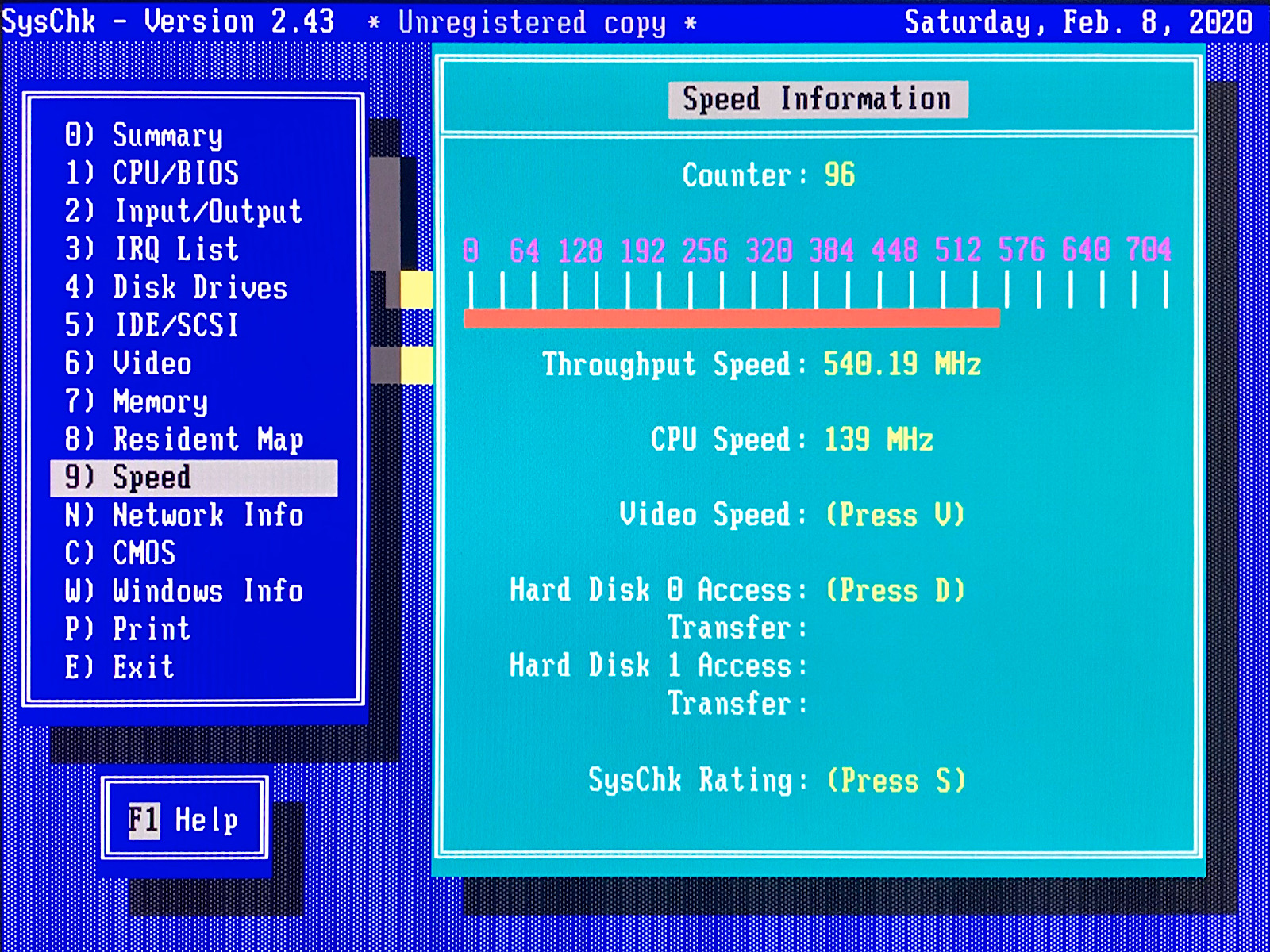Click the red throughput speed bar
The image size is (1270, 952).
pos(732,318)
